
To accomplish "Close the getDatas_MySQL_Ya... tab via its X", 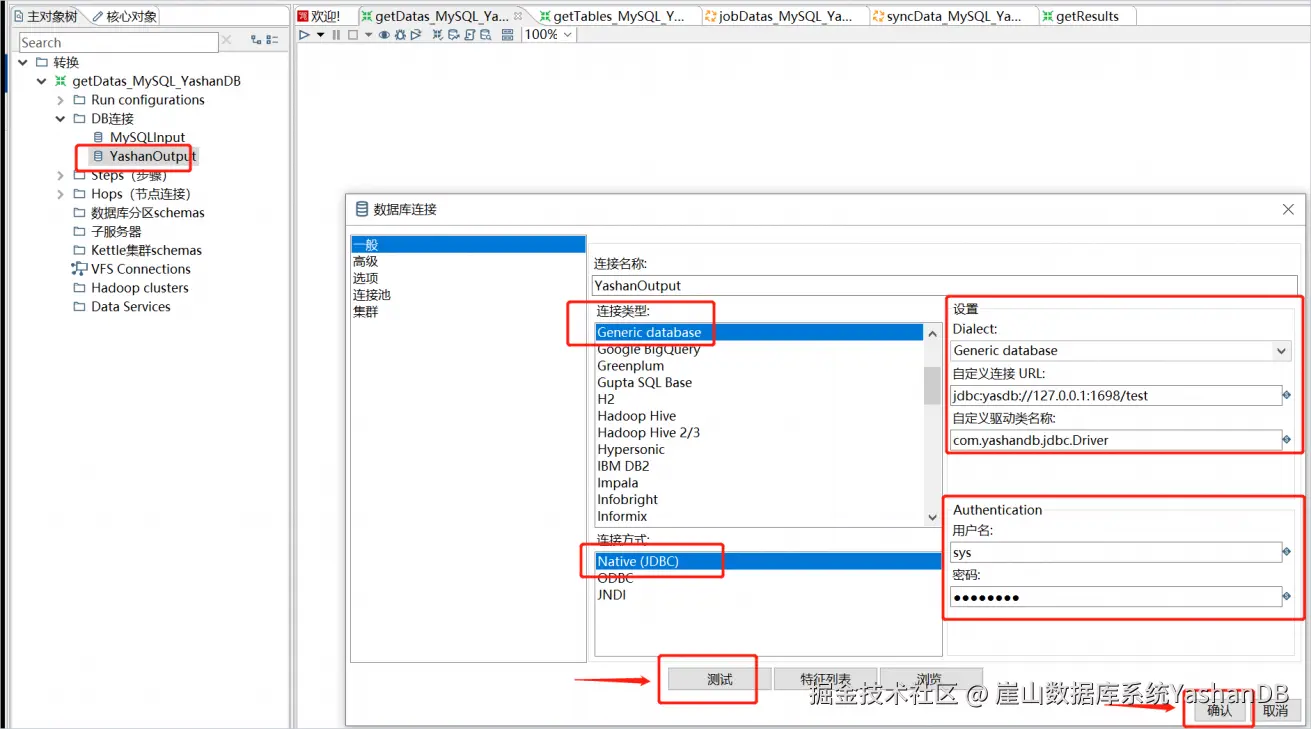I will [x=518, y=16].
